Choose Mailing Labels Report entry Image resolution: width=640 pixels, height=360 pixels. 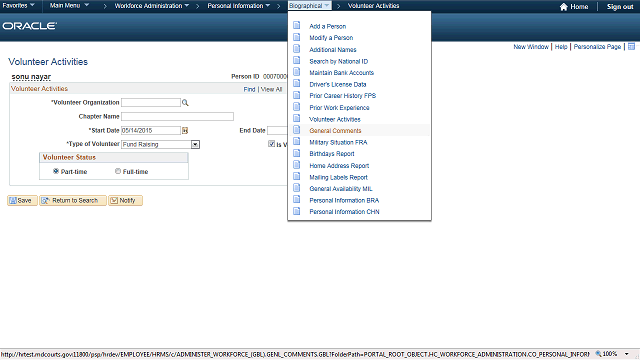338,177
